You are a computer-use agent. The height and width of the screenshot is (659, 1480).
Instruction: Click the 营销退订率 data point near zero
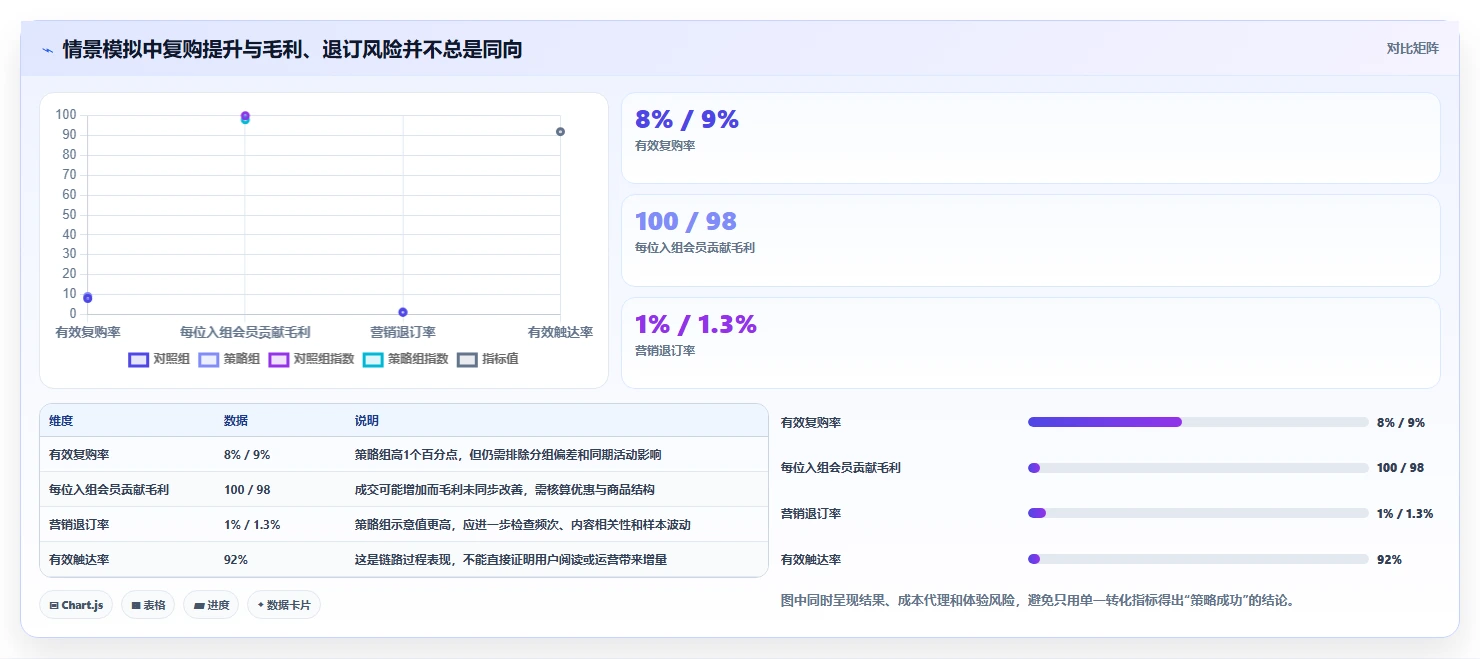point(403,312)
